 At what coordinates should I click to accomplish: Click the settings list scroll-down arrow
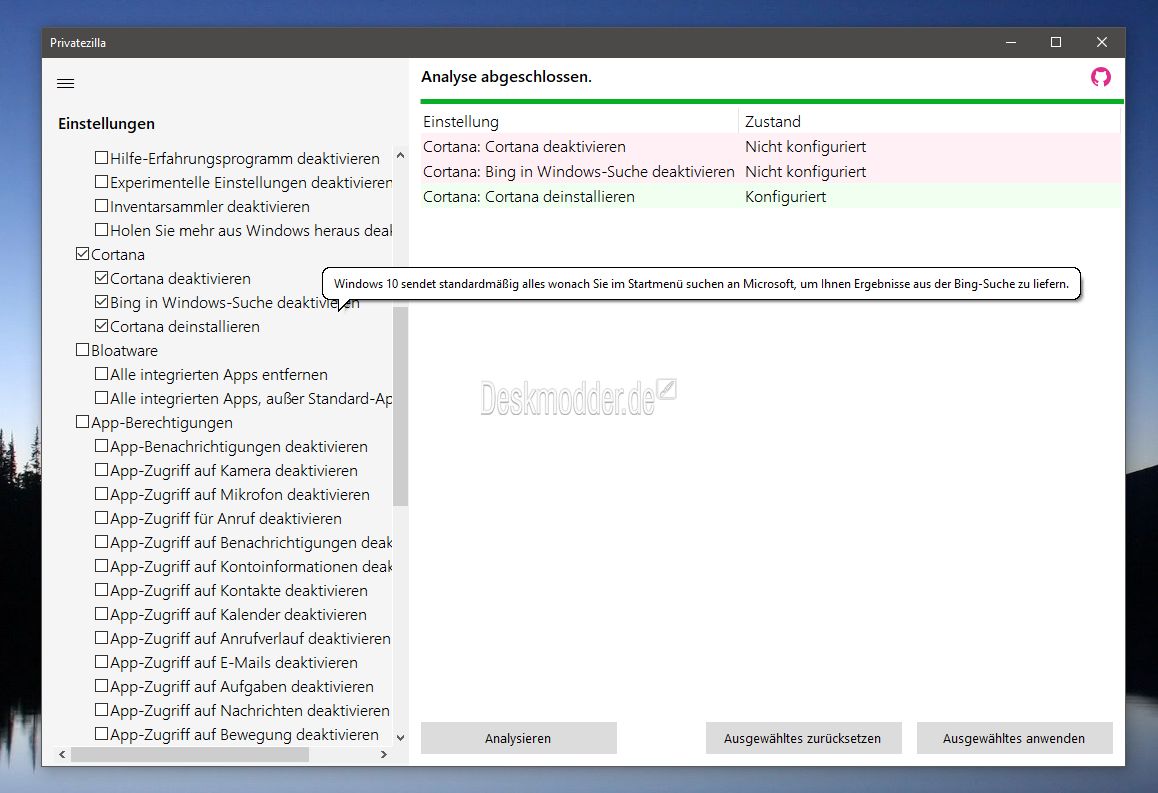click(x=400, y=737)
